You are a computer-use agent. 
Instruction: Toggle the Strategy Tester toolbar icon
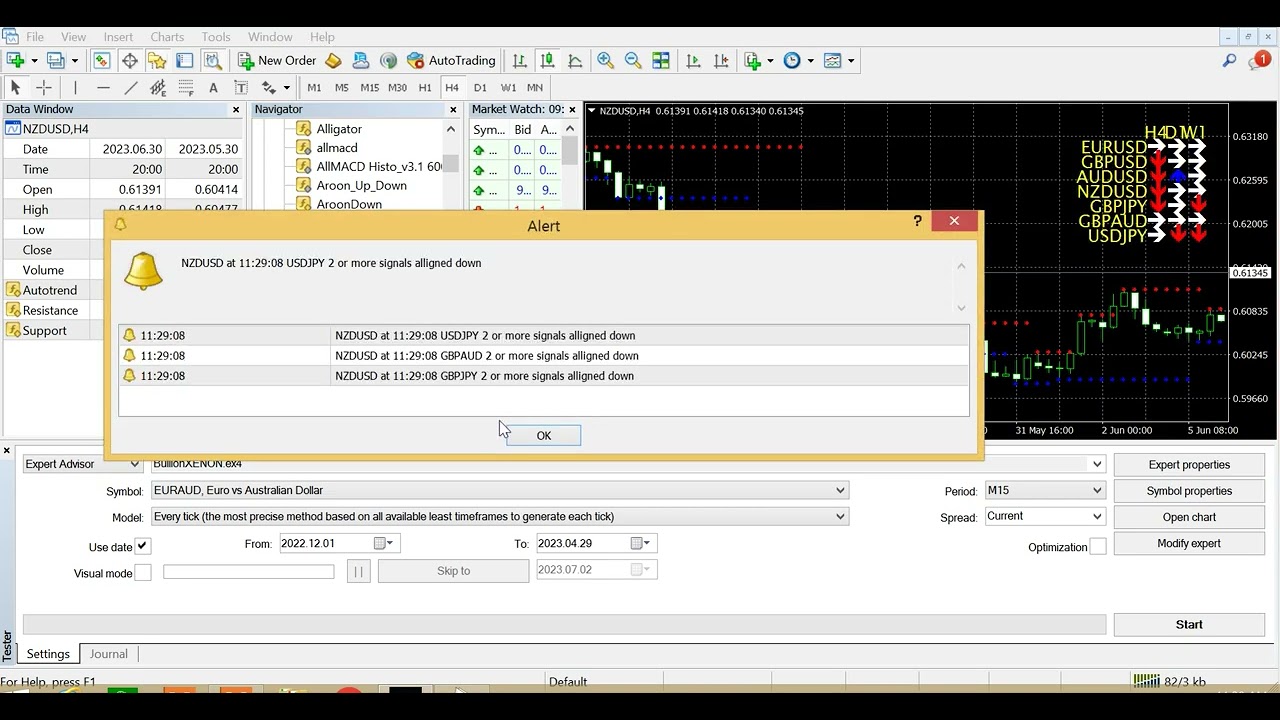[x=212, y=61]
